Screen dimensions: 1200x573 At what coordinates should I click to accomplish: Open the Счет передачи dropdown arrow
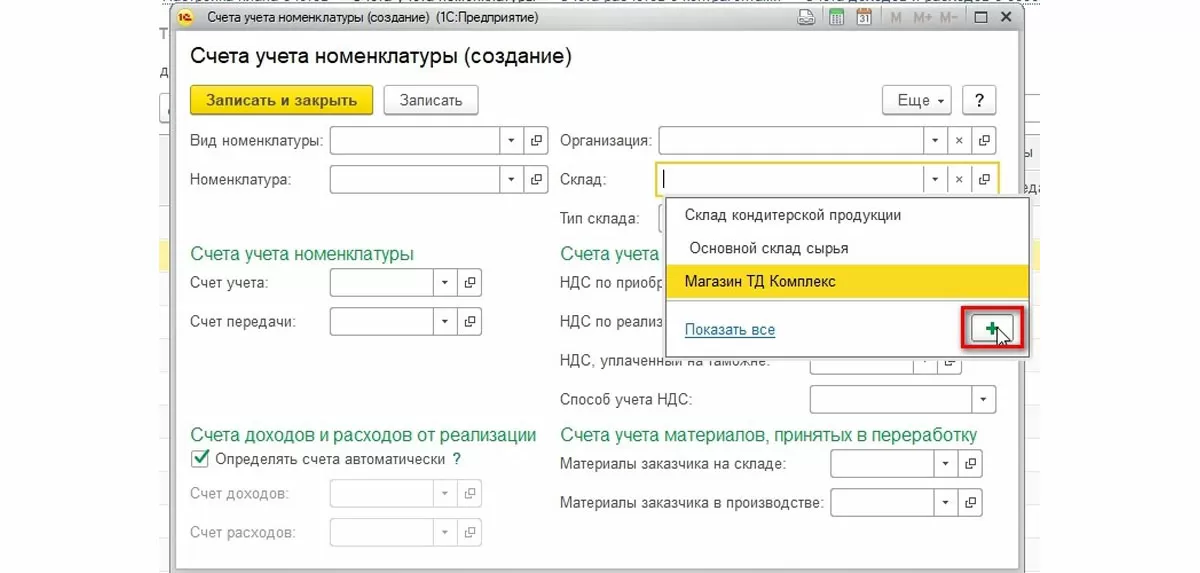coord(445,322)
